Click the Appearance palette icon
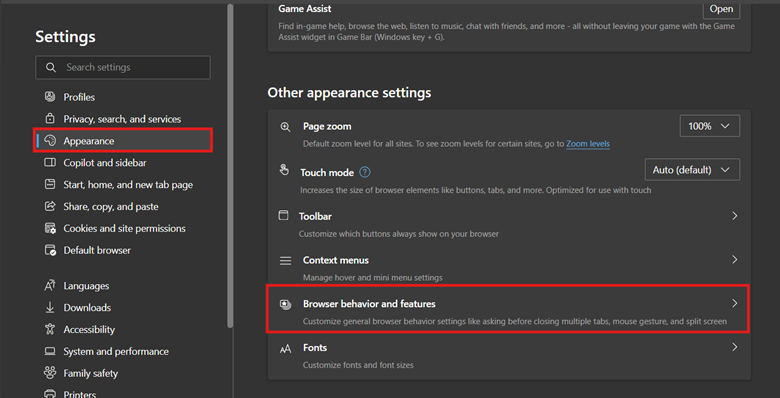This screenshot has height=398, width=780. click(x=50, y=140)
